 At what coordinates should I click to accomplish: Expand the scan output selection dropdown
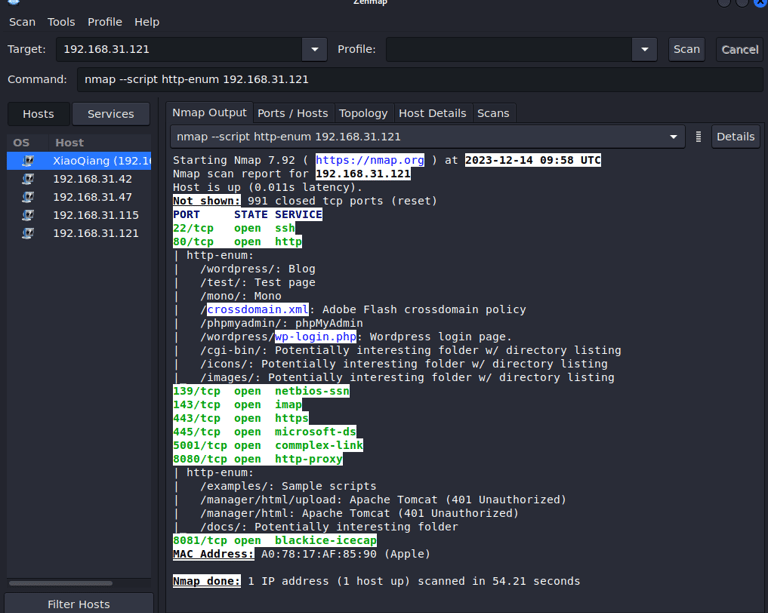673,137
